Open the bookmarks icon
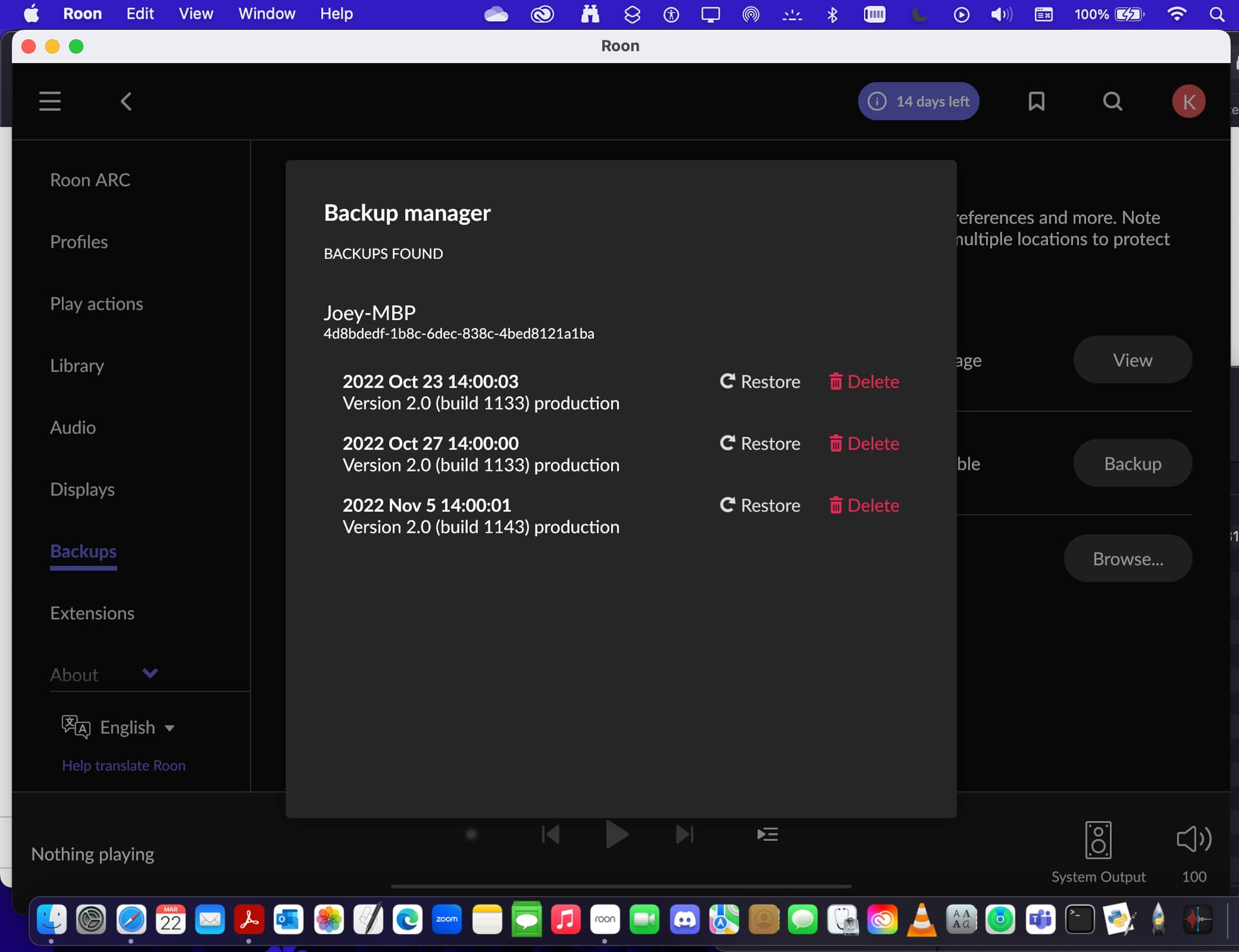 coord(1036,101)
